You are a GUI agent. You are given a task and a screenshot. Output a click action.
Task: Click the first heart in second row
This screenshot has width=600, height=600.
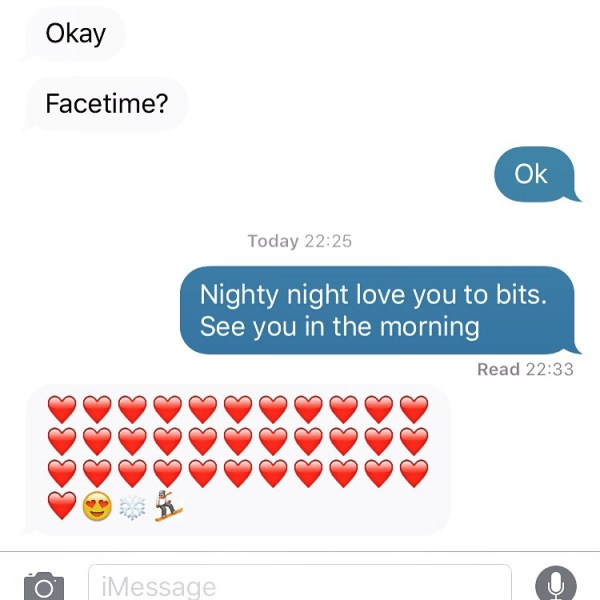click(62, 442)
